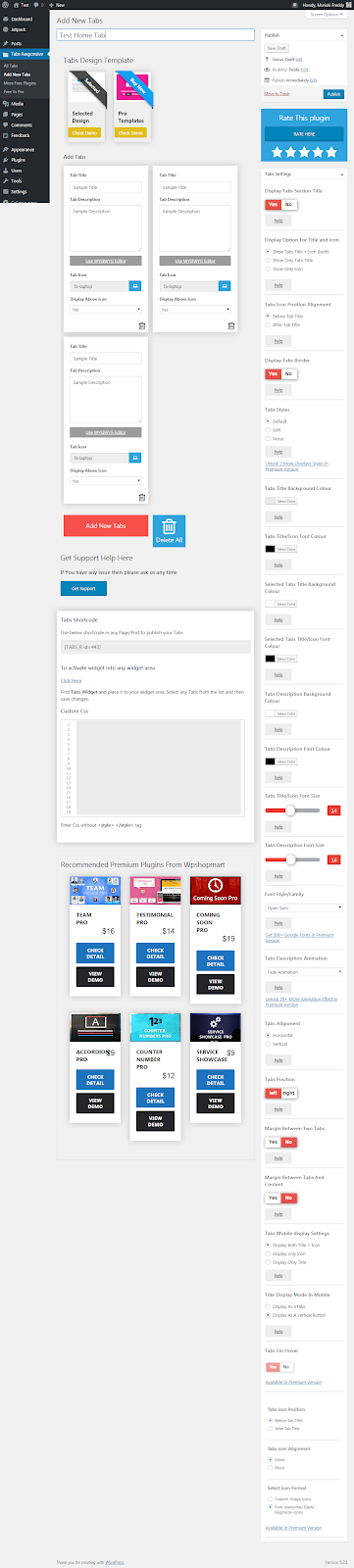The image size is (354, 1568).
Task: Click Check Detail for Team Pro
Action: tap(95, 954)
